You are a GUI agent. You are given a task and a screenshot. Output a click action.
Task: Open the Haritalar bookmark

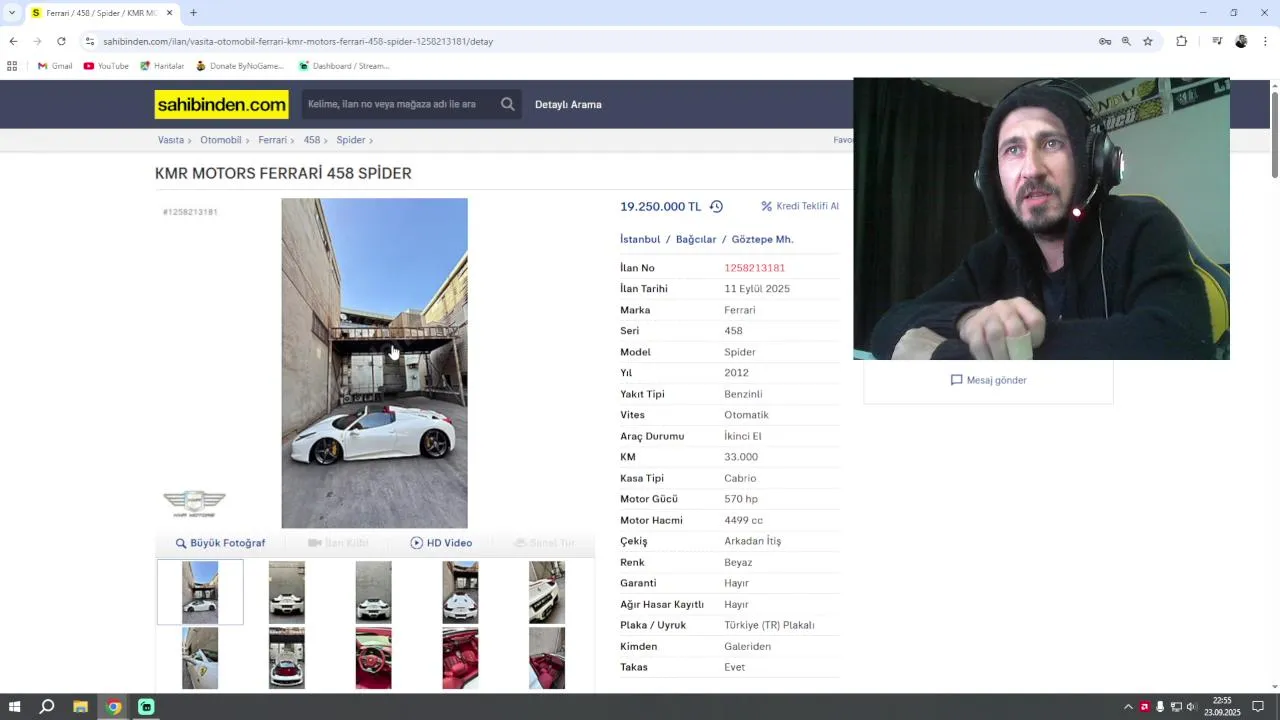coord(162,66)
